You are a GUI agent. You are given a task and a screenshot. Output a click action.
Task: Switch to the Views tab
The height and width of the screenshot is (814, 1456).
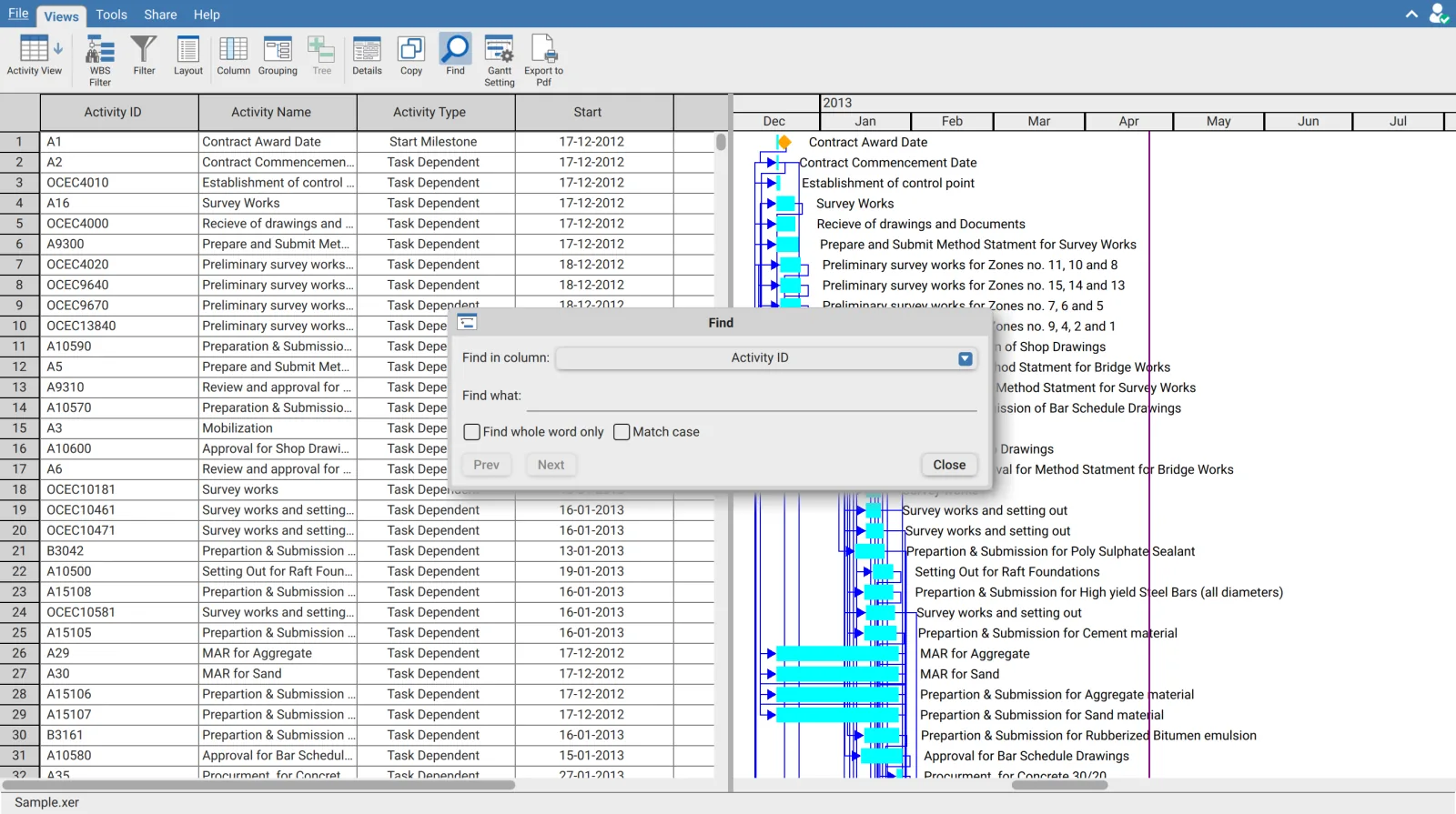point(61,15)
